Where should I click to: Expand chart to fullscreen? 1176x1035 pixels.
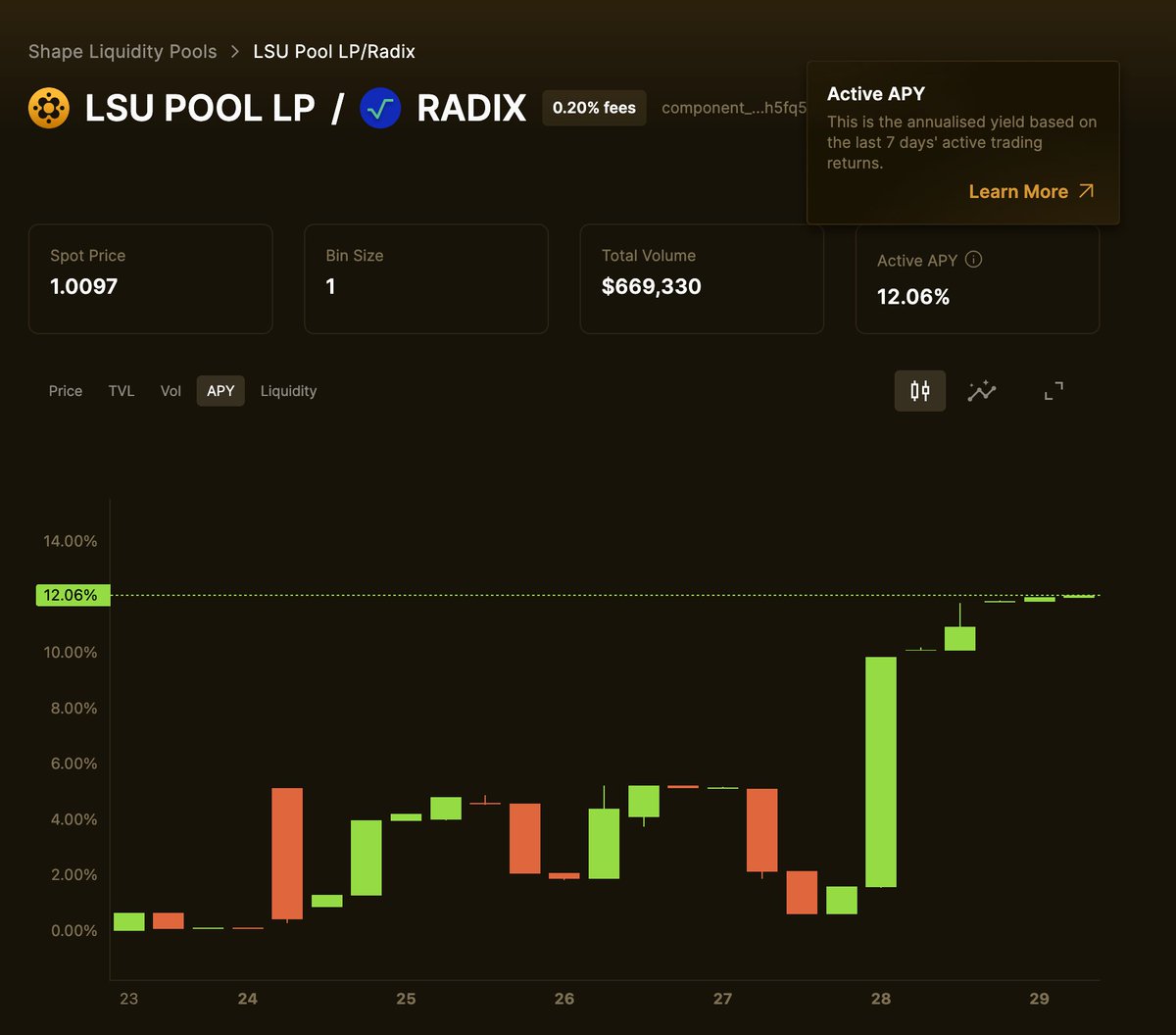pyautogui.click(x=1053, y=391)
